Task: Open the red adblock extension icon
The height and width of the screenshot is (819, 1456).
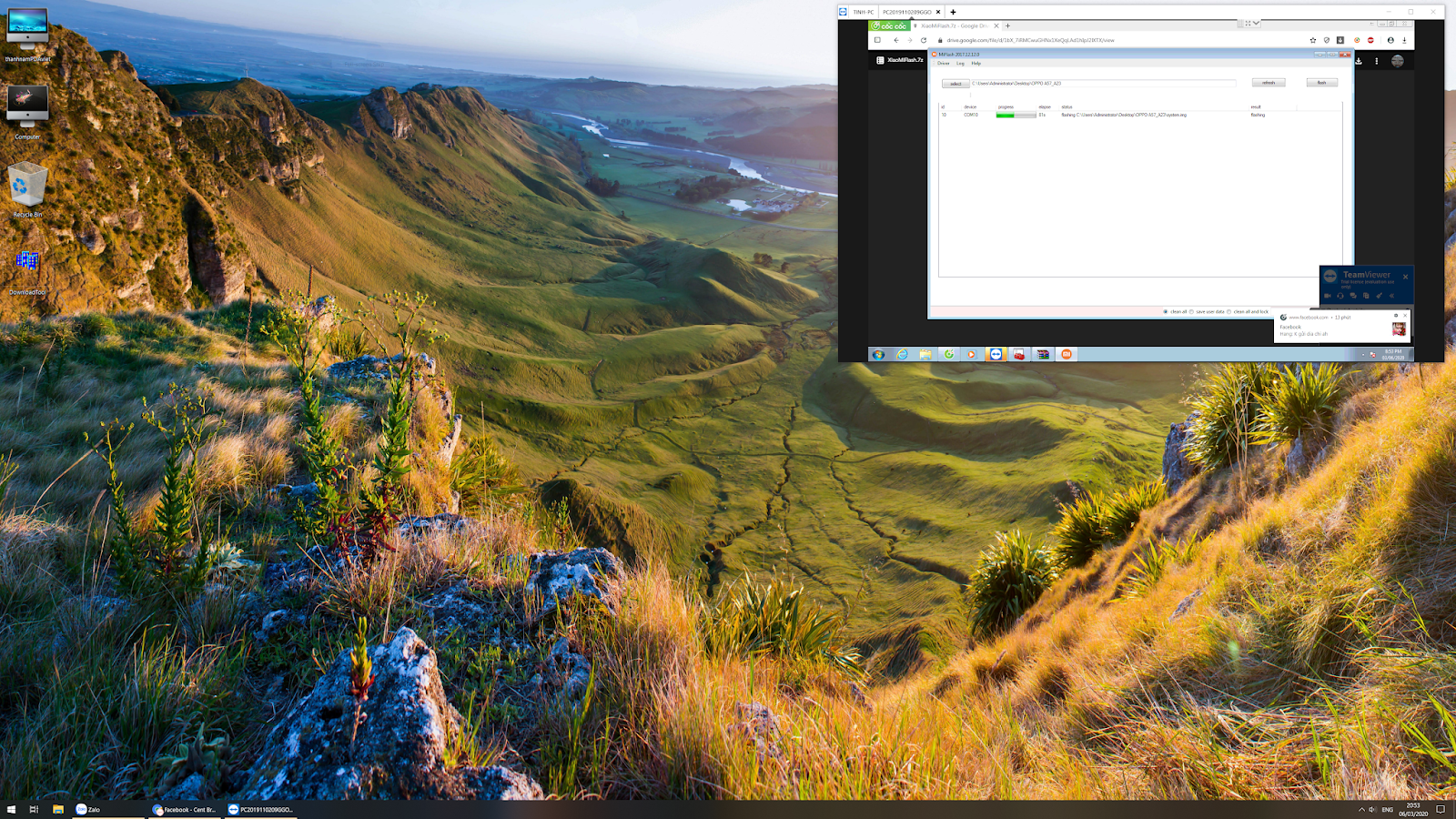Action: point(1370,40)
